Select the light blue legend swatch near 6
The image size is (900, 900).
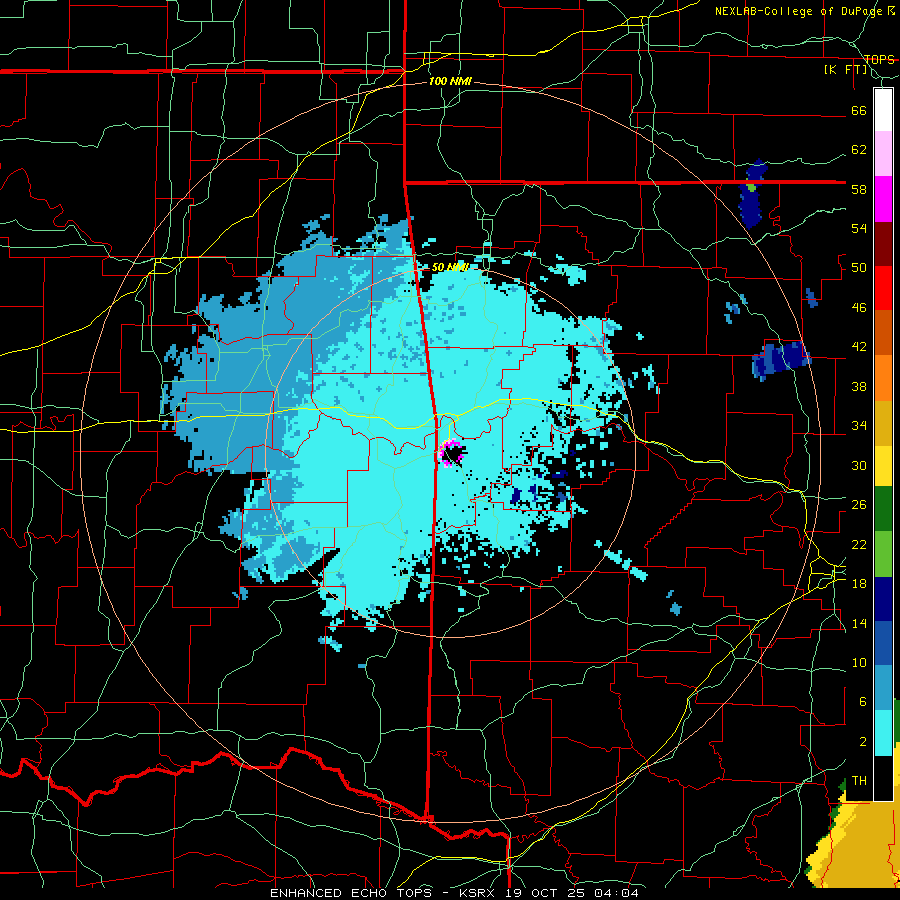tap(883, 688)
